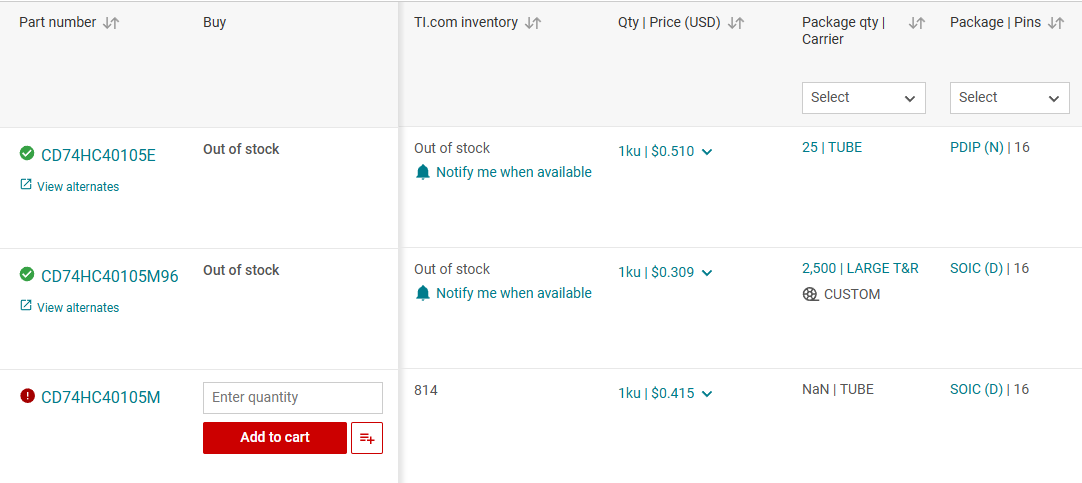1082x483 pixels.
Task: Sort by Part number column arrows
Action: point(111,23)
